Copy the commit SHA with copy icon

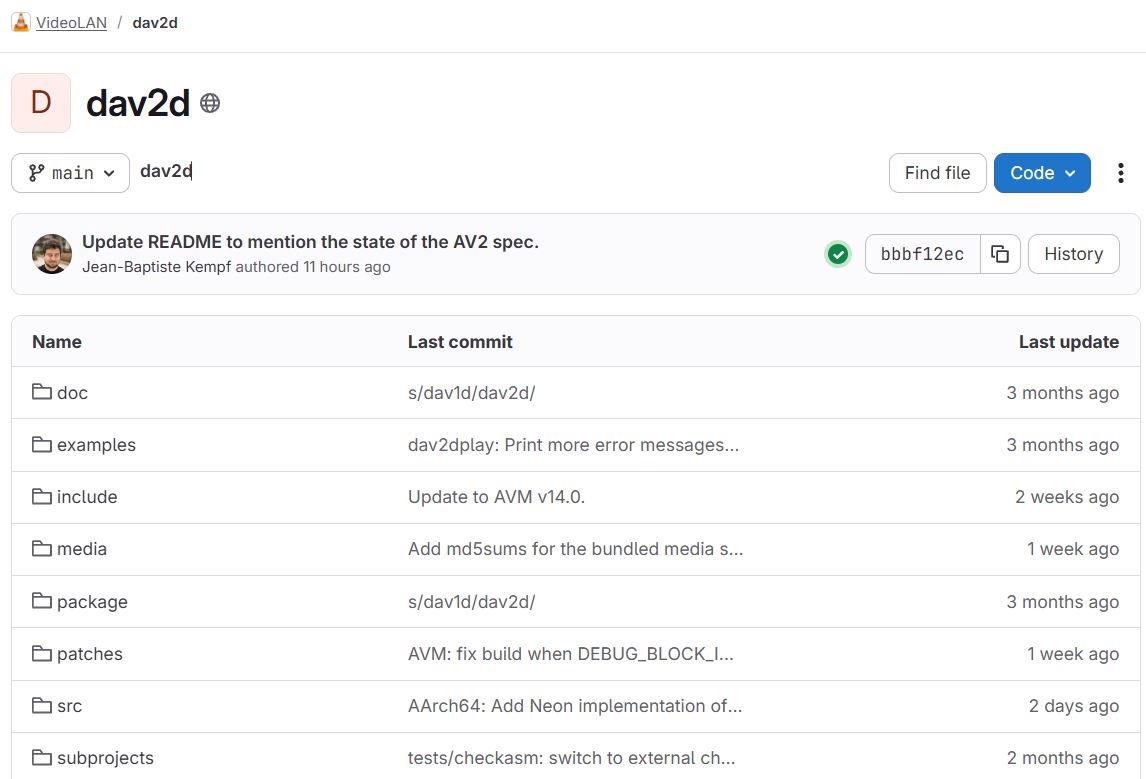coord(1000,254)
